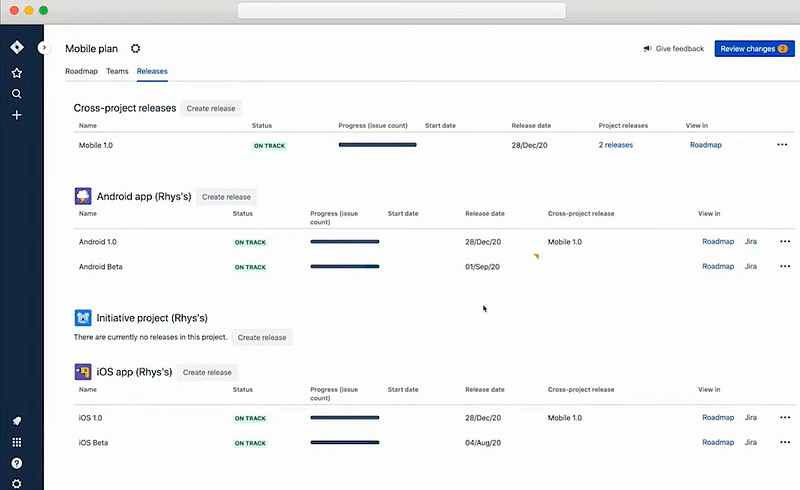Select the Releases tab
800x490 pixels.
[x=152, y=71]
